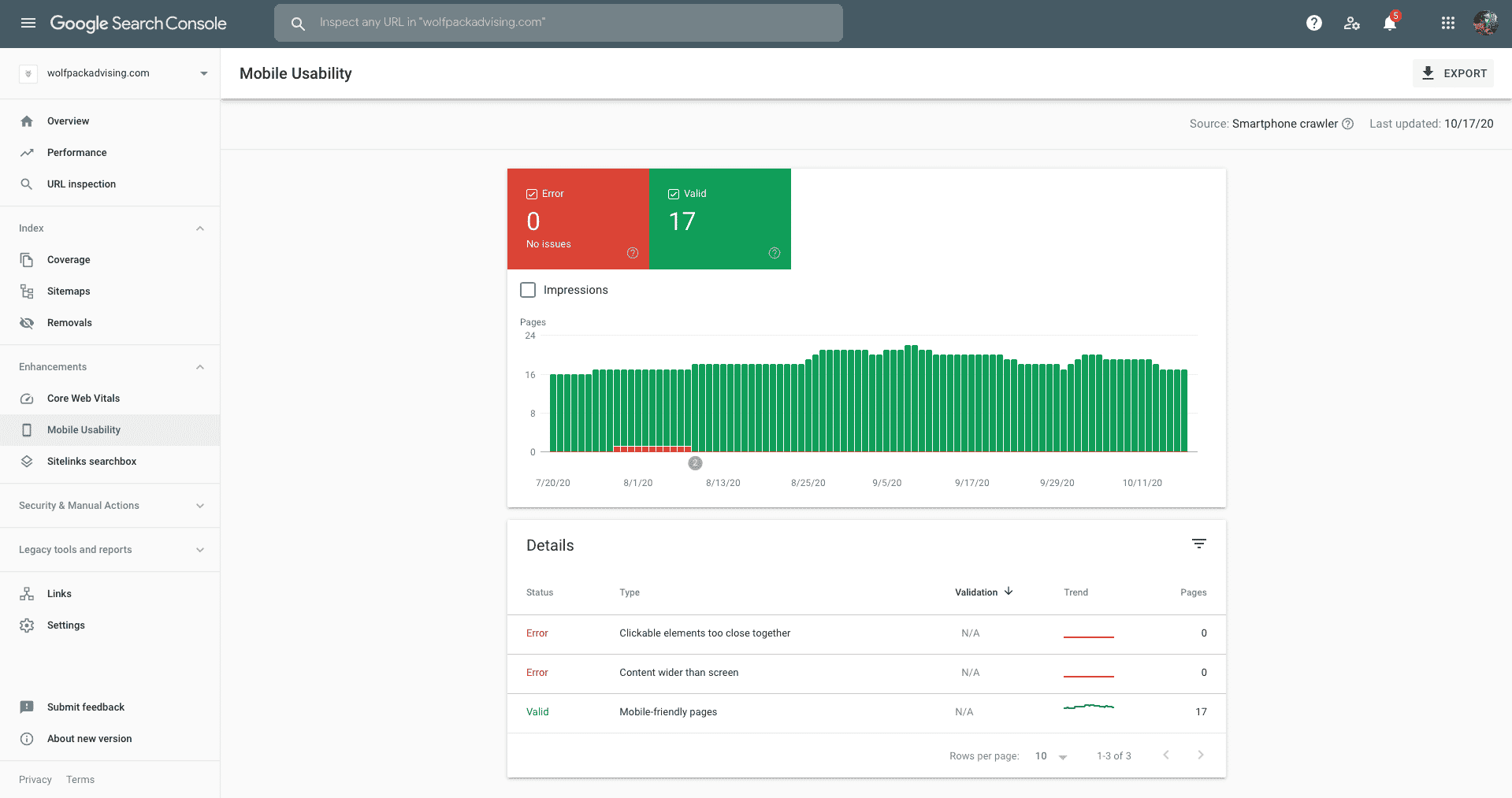Expand Security & Manual Actions section

pos(200,506)
